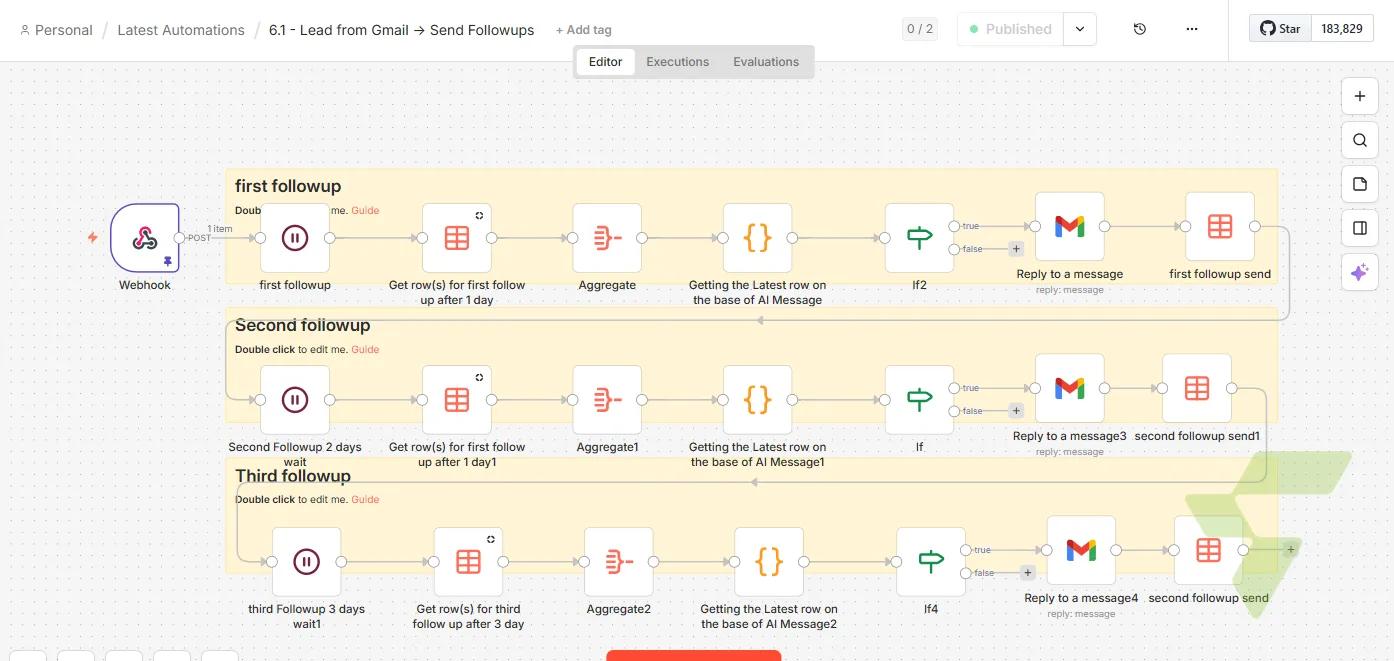Image resolution: width=1394 pixels, height=661 pixels.
Task: Add a sticky note from sidebar
Action: tap(1360, 184)
